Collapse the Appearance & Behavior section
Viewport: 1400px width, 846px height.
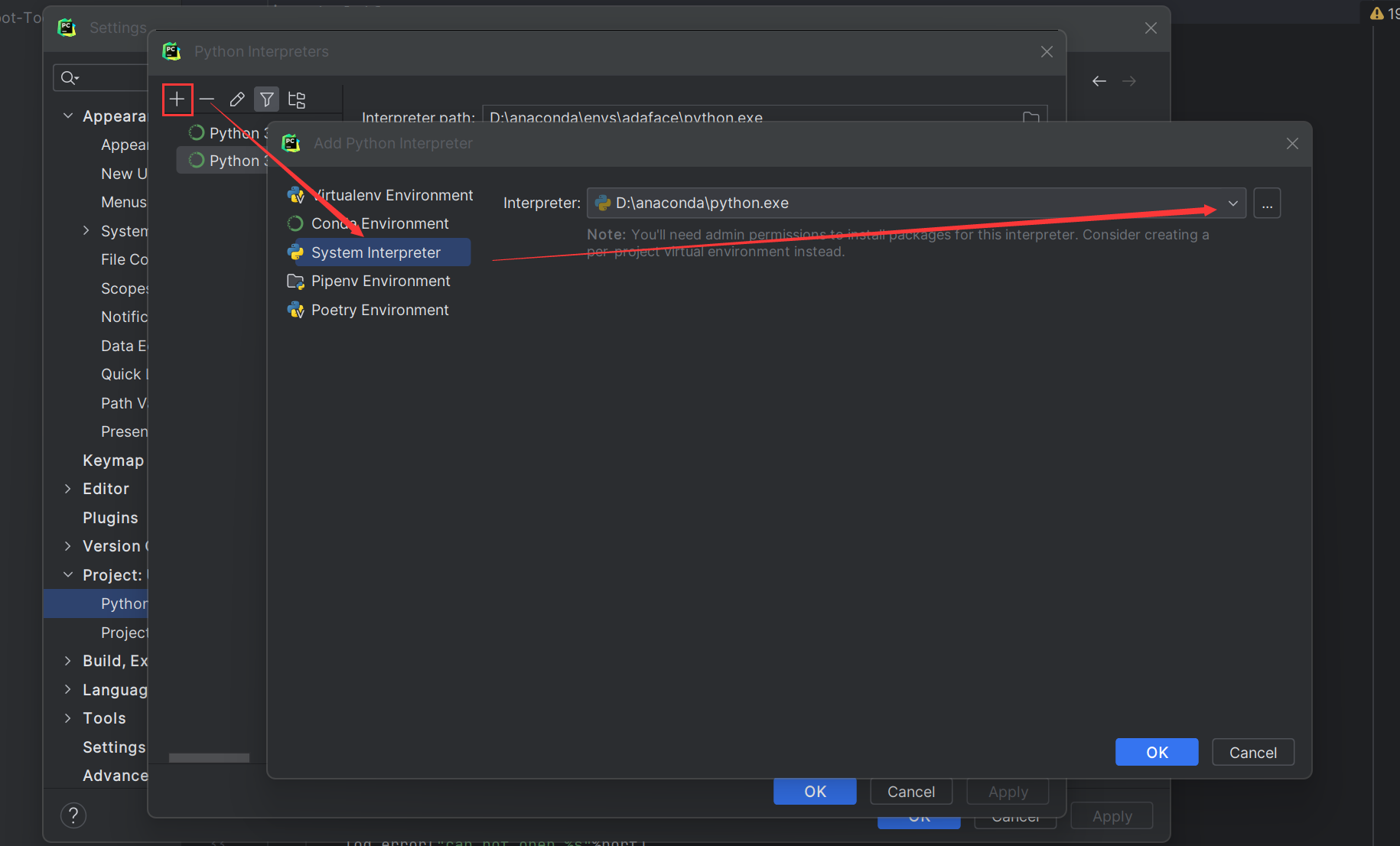point(68,116)
